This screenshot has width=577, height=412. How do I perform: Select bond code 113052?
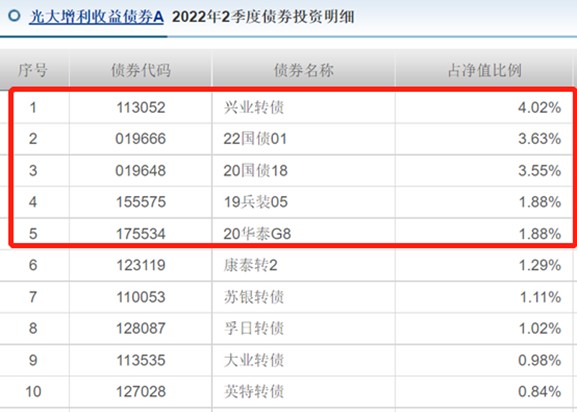click(x=141, y=108)
